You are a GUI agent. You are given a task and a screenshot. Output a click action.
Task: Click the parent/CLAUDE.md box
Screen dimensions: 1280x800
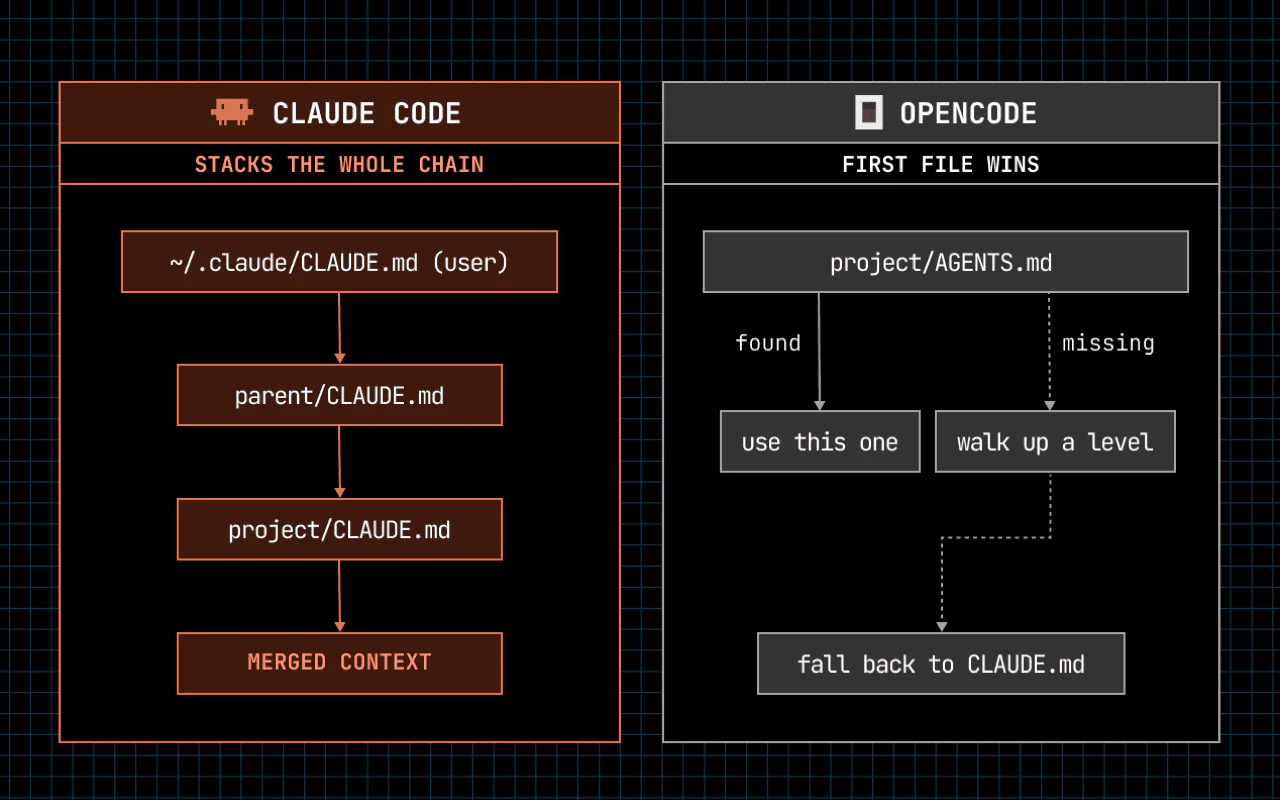(340, 395)
